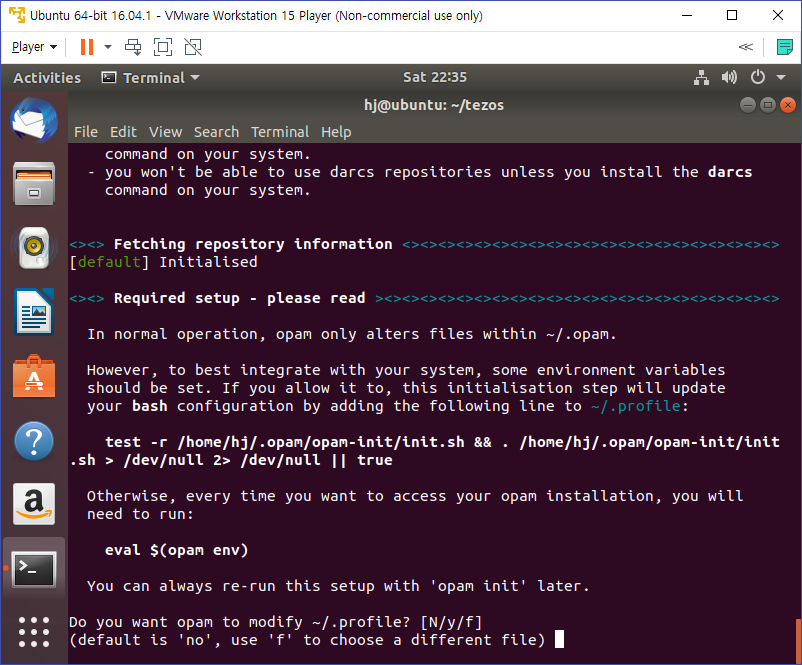Click the hj@ubuntu: ~/tezos title bar
The image size is (802, 665).
click(x=434, y=105)
